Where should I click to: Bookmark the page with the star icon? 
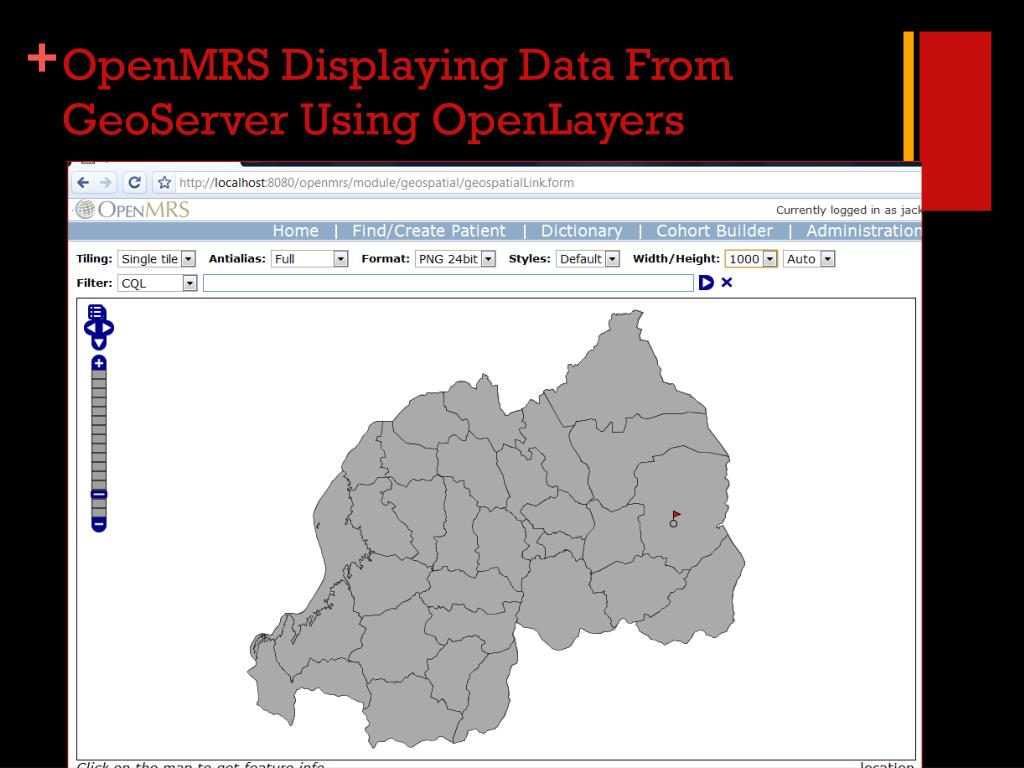click(x=165, y=183)
